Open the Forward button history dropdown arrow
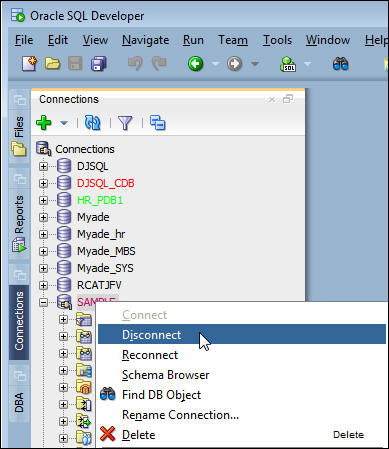 click(x=255, y=63)
